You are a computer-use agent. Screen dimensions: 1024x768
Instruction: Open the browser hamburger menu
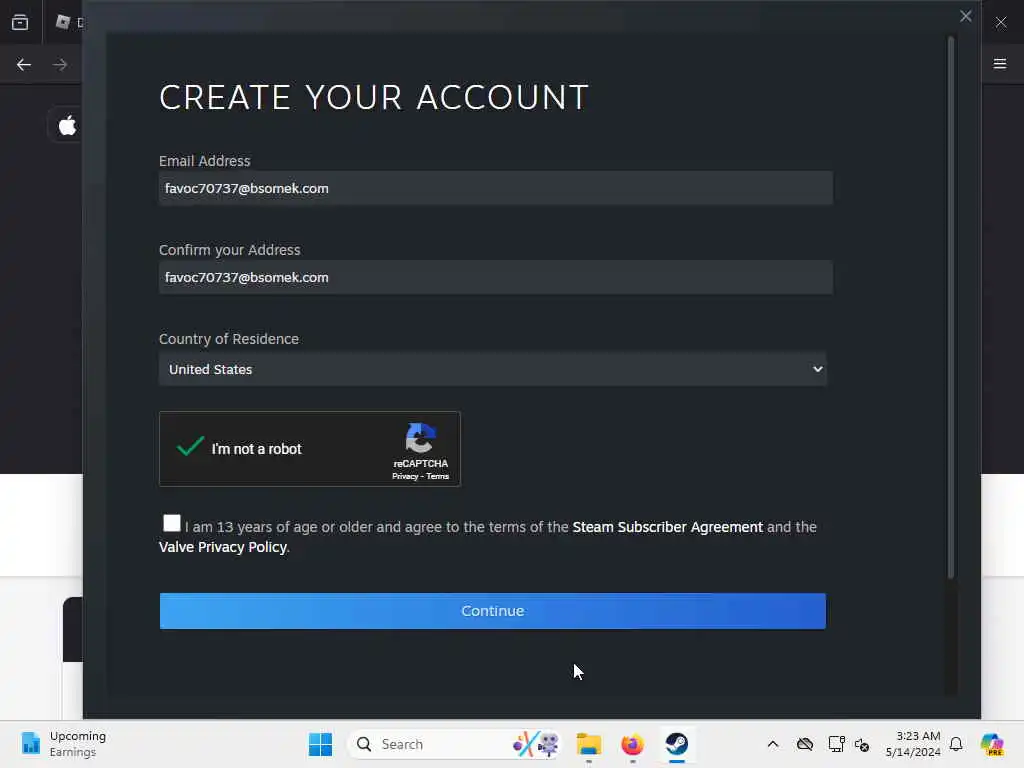(x=1000, y=64)
